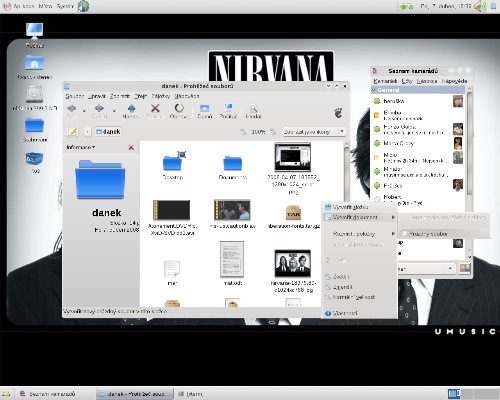Select the nirvana jpg image thumbnail

pyautogui.click(x=293, y=263)
